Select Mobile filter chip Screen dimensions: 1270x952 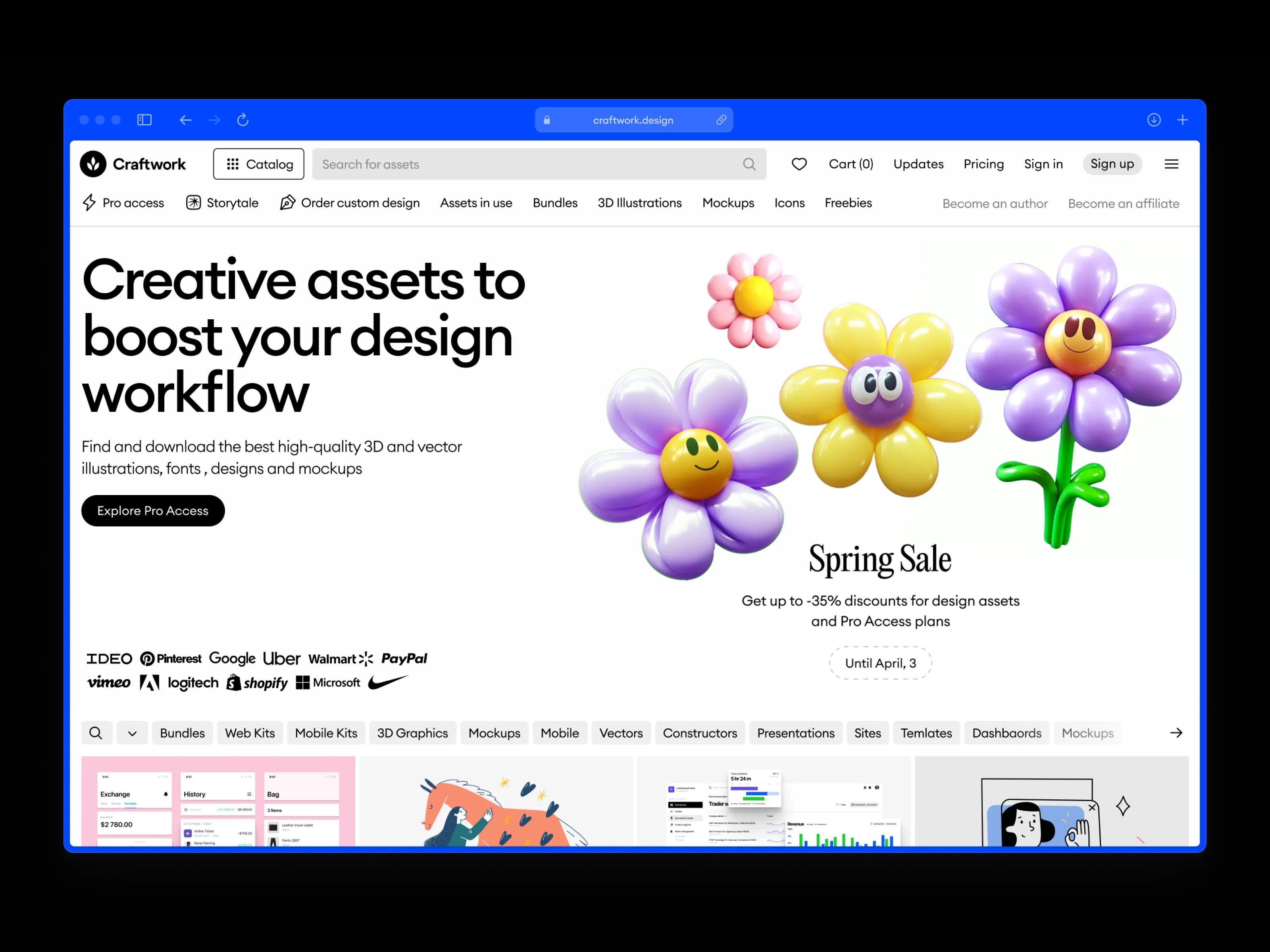560,733
